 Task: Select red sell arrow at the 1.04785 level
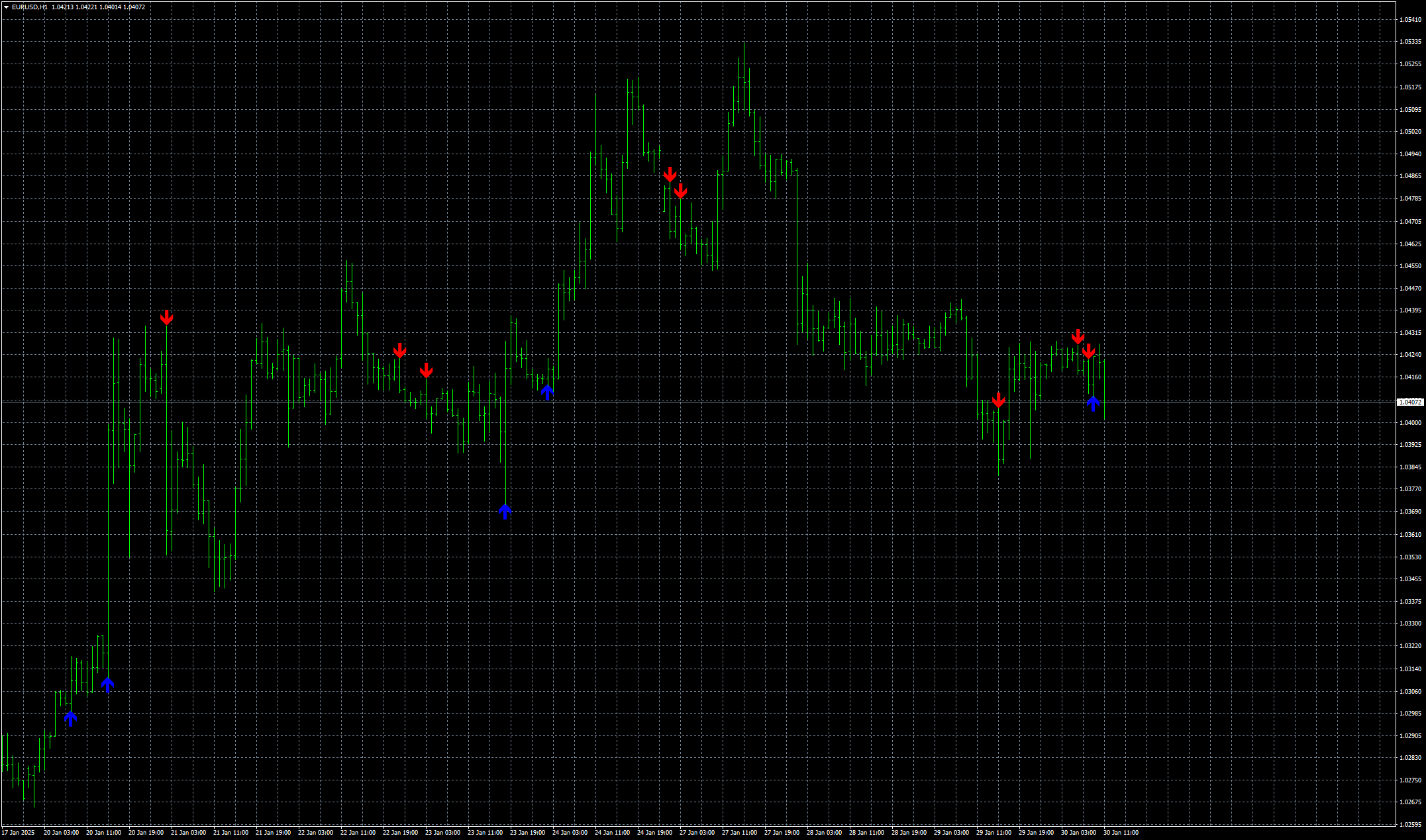coord(681,191)
